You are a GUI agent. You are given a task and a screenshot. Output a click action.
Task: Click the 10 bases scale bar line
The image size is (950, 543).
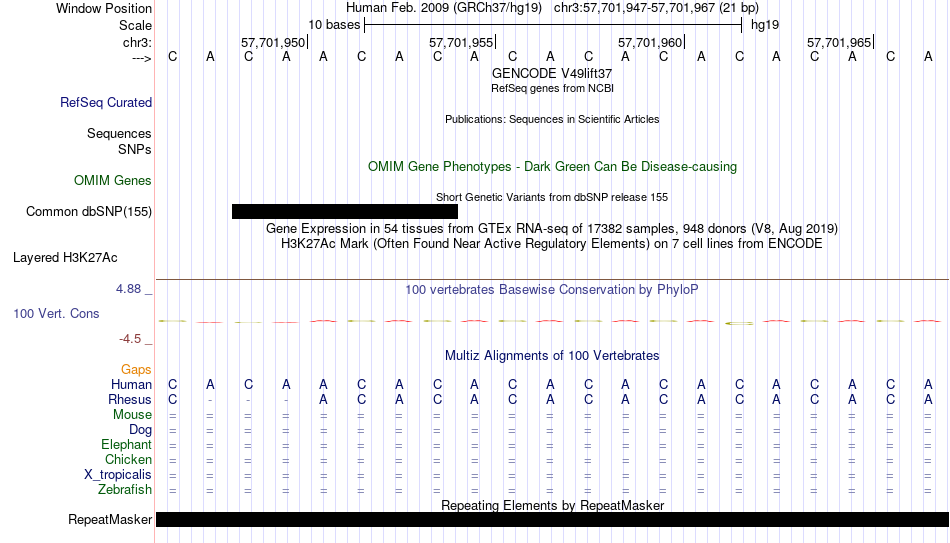pos(553,25)
